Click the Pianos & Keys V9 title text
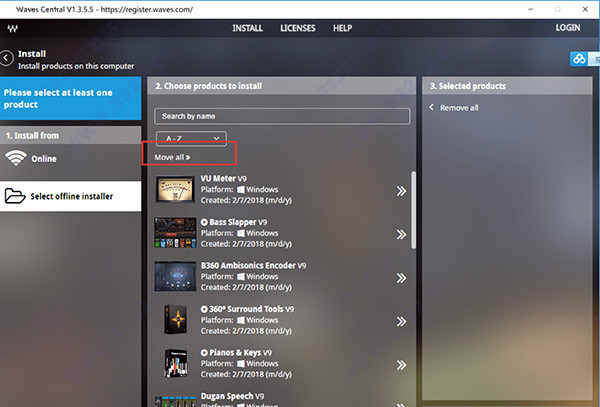 (x=240, y=353)
